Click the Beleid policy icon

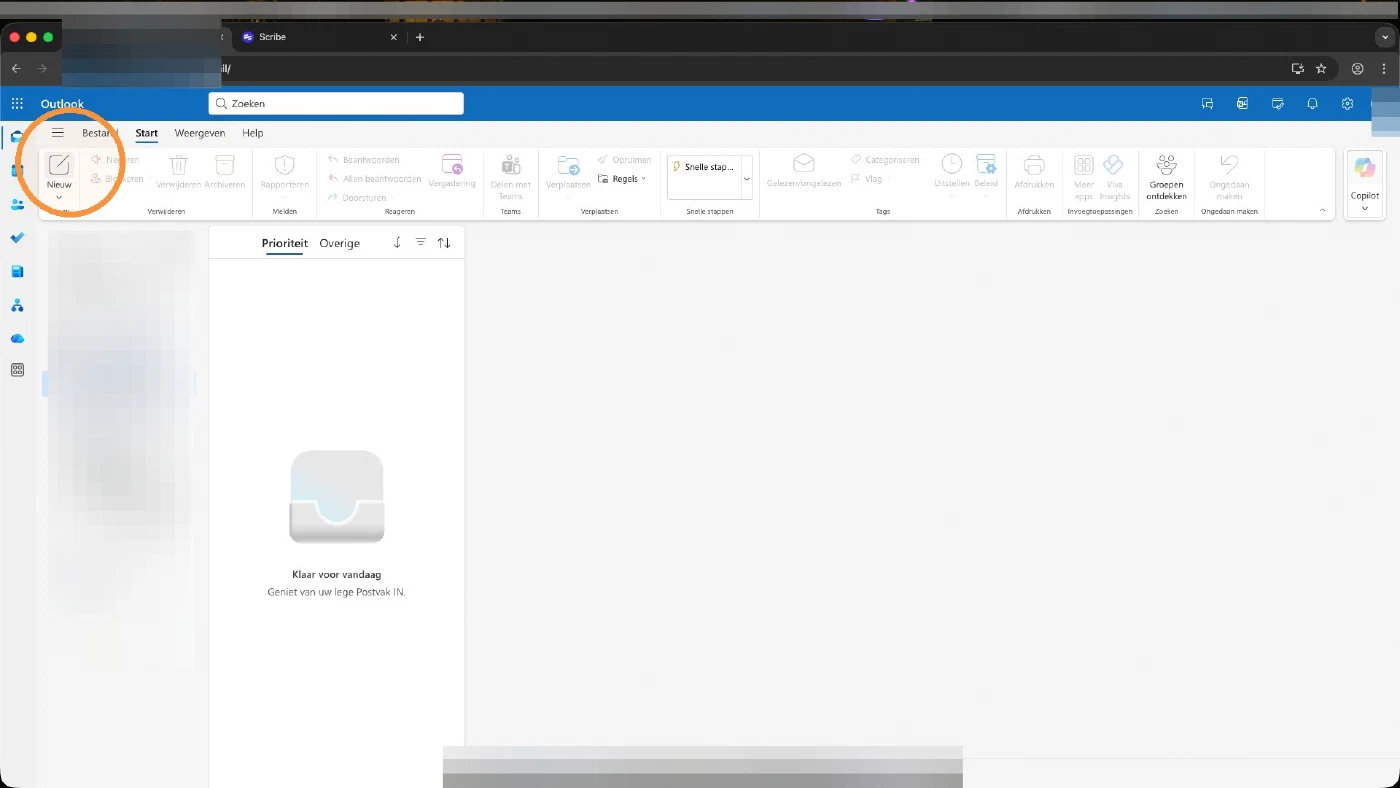pyautogui.click(x=986, y=164)
